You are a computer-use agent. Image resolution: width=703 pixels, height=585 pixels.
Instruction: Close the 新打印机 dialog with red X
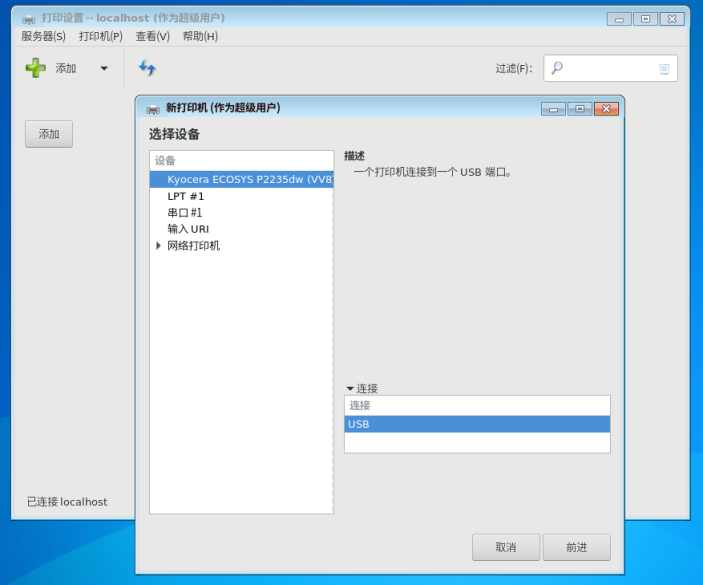[606, 109]
